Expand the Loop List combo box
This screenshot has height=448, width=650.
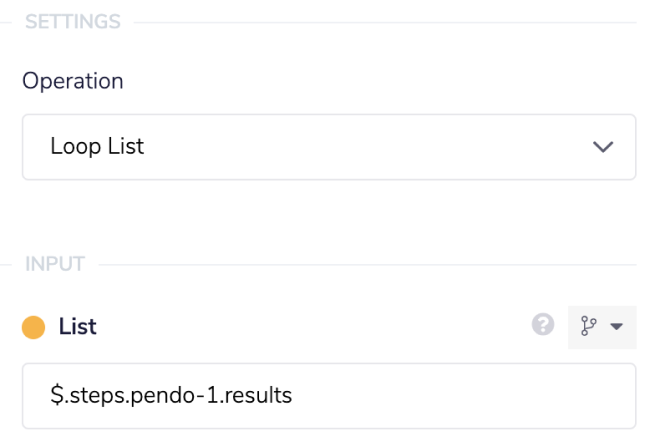[602, 147]
